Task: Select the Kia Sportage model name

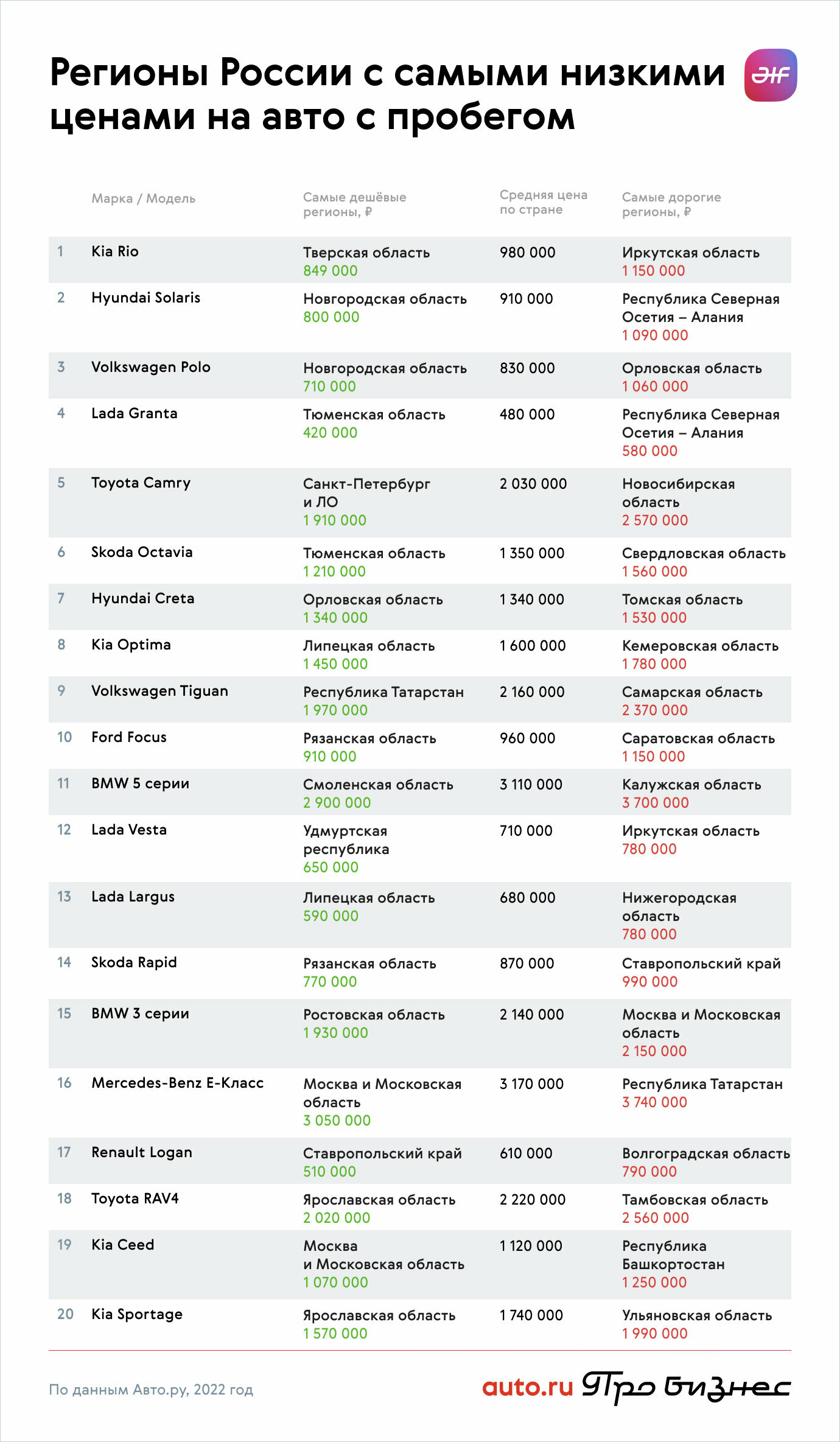Action: 137,1314
